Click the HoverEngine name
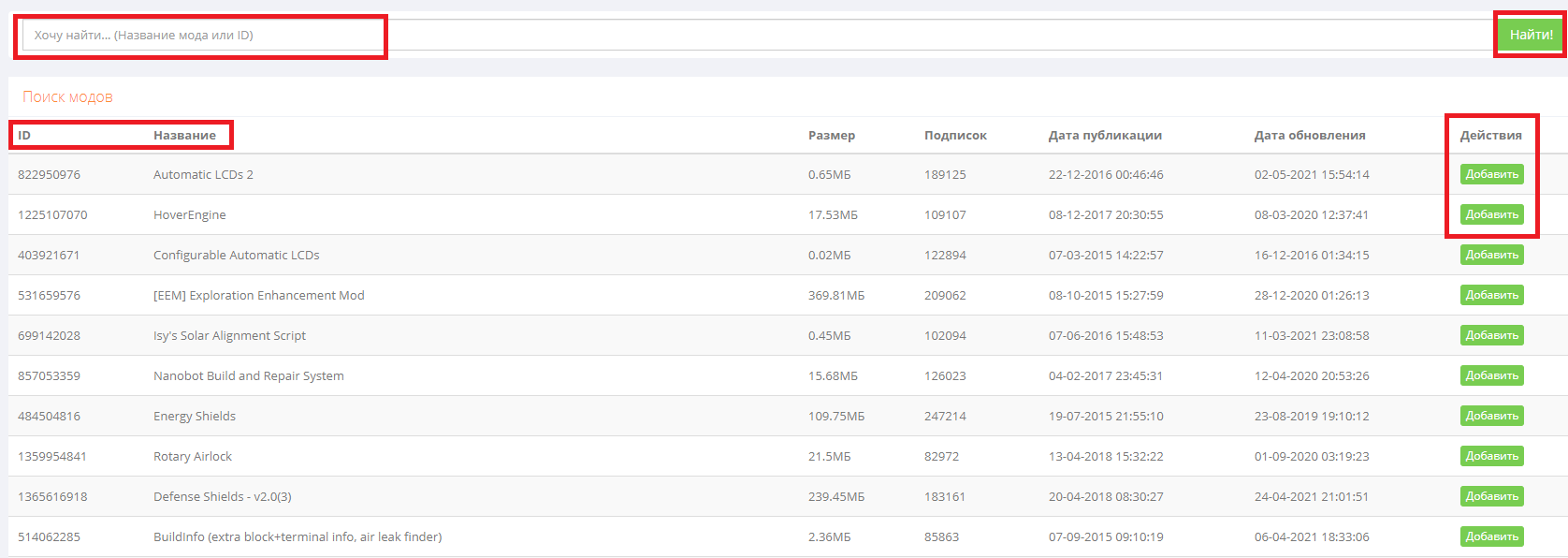This screenshot has width=1568, height=558. coord(190,214)
